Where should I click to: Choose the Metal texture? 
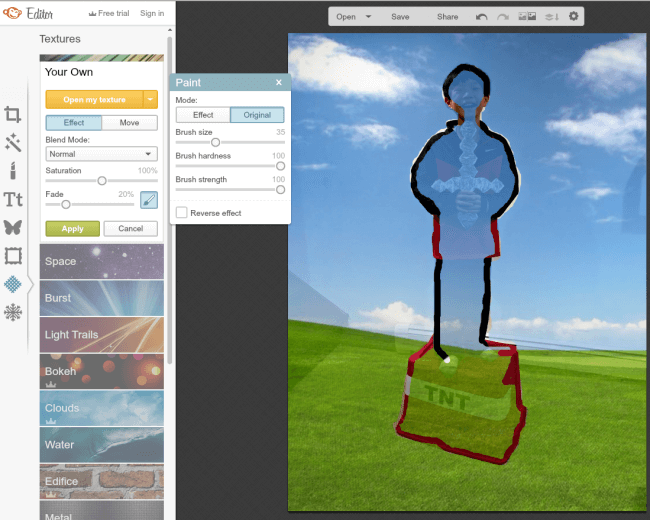tap(102, 510)
